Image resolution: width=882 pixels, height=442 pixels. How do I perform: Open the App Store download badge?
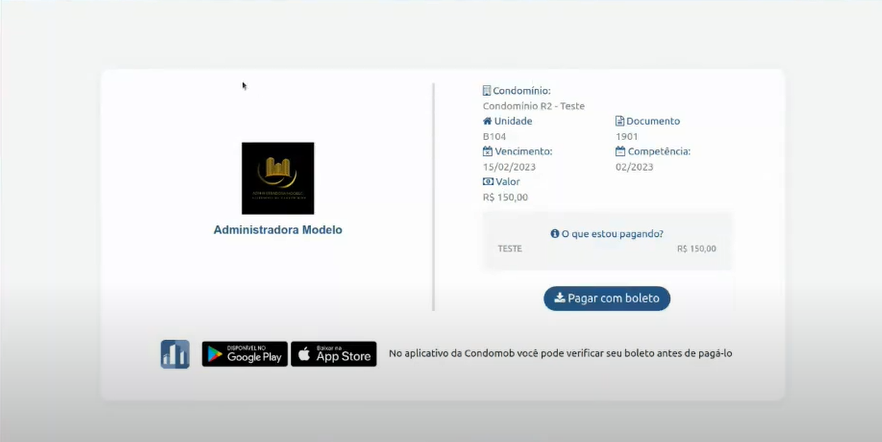click(x=334, y=354)
